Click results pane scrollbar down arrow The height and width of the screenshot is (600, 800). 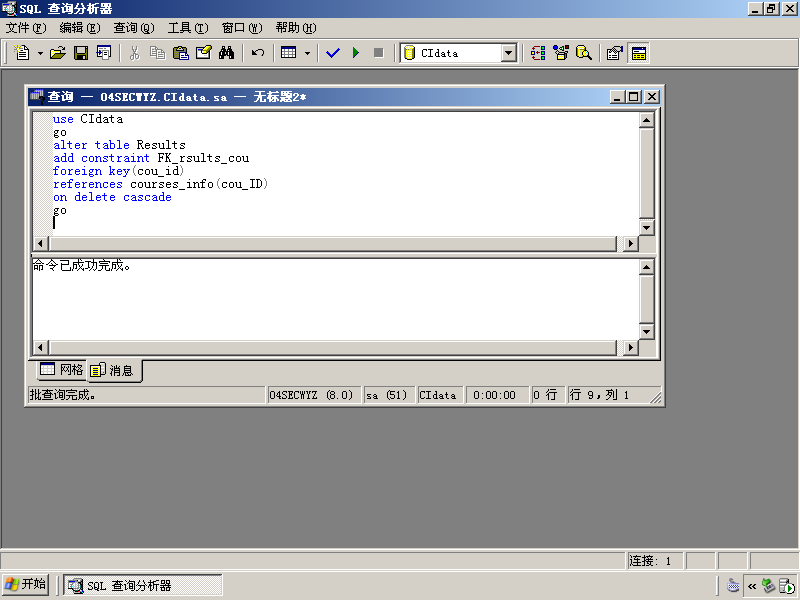coord(646,332)
